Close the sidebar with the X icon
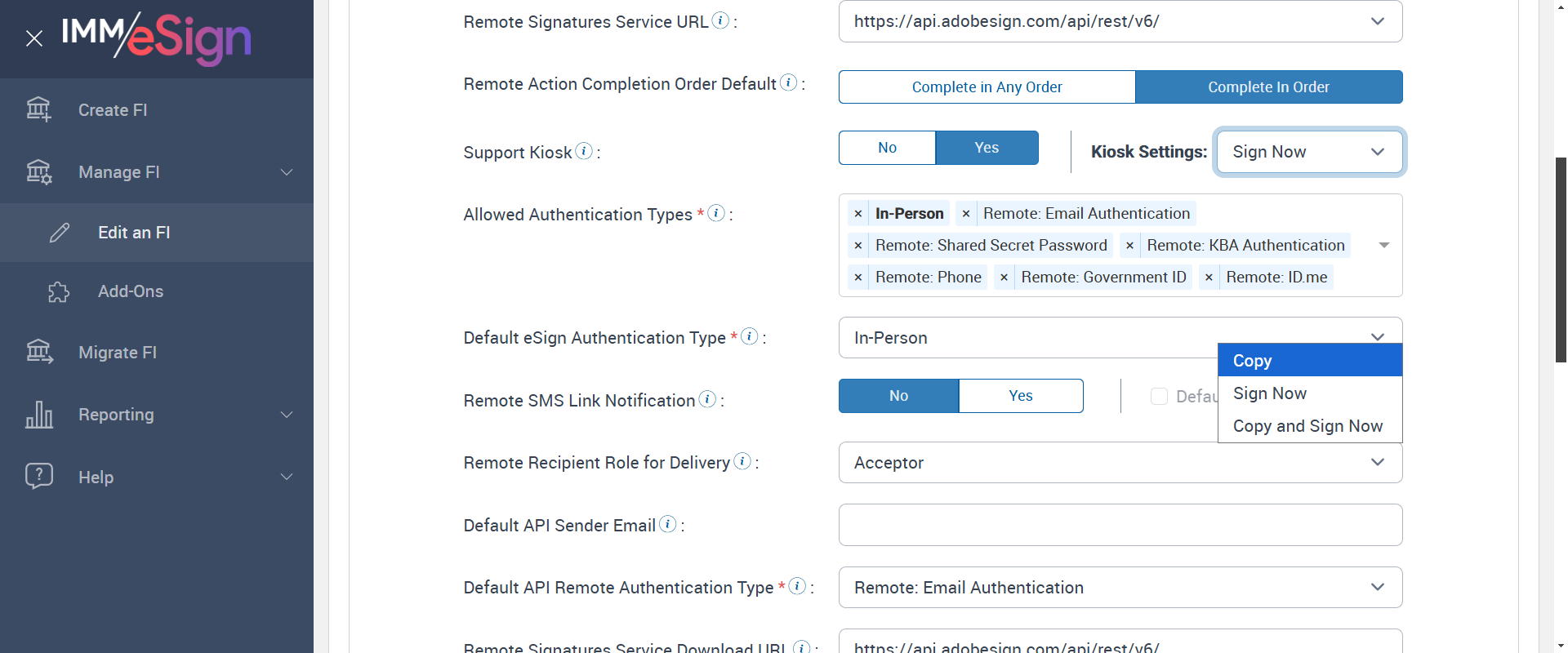 point(34,38)
